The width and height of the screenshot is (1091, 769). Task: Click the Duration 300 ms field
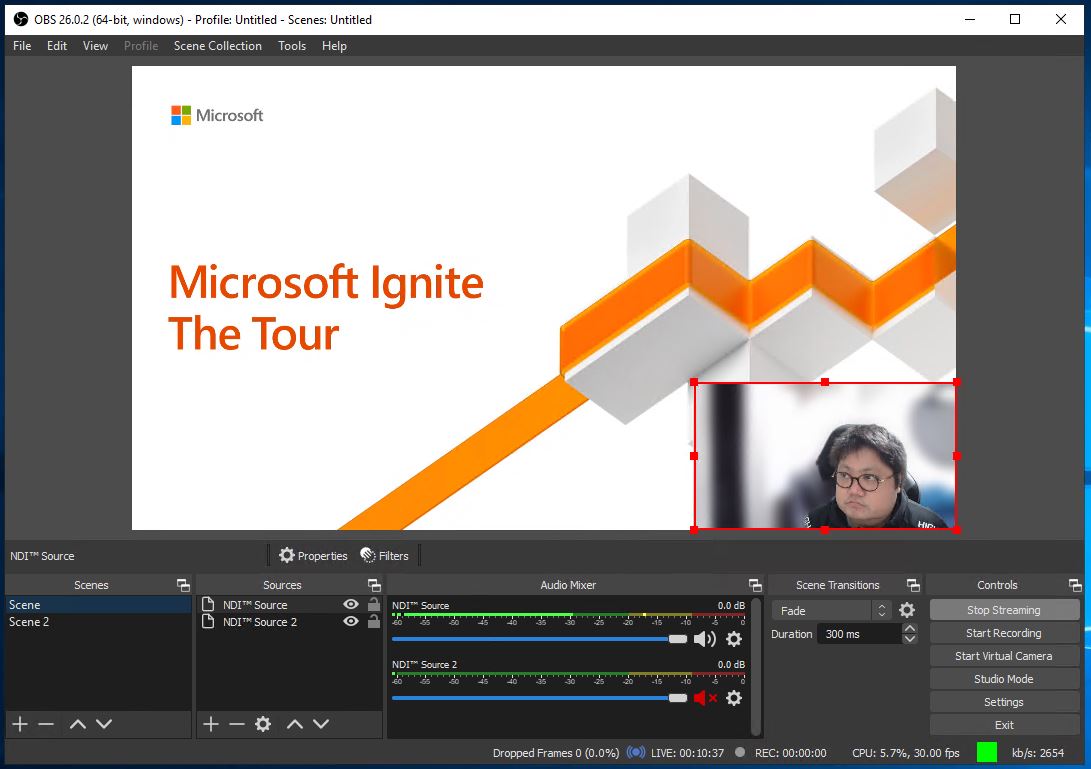click(x=859, y=634)
